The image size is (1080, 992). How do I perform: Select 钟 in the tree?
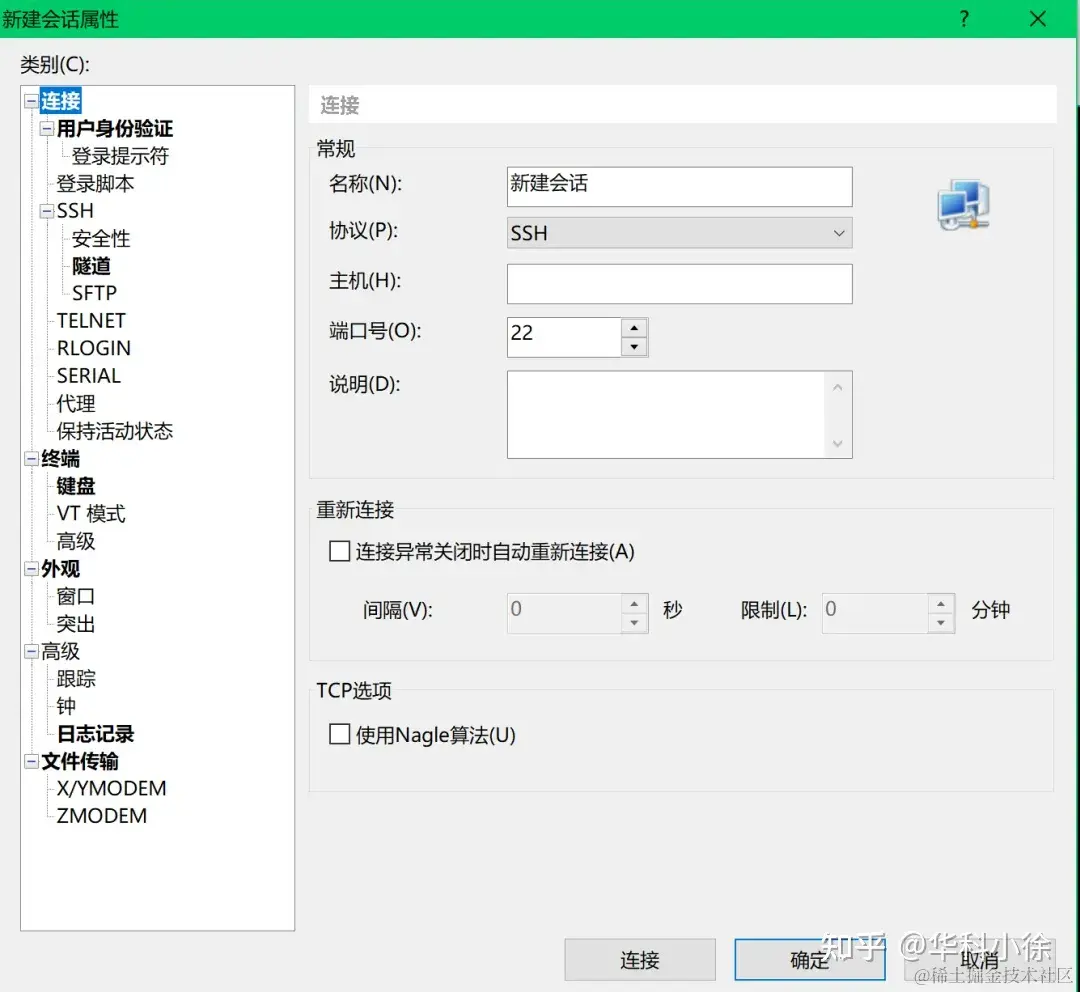pos(66,707)
